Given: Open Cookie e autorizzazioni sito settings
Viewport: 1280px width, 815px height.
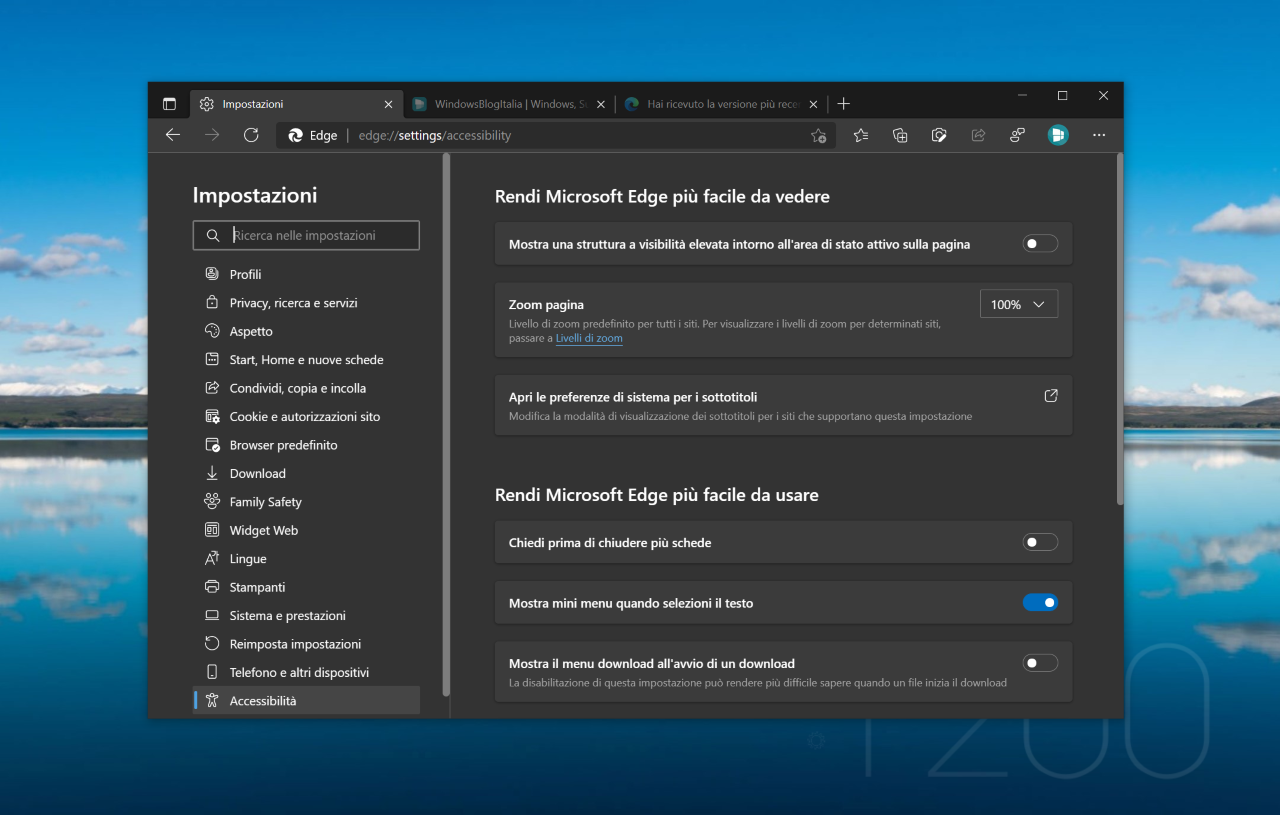Looking at the screenshot, I should point(305,417).
